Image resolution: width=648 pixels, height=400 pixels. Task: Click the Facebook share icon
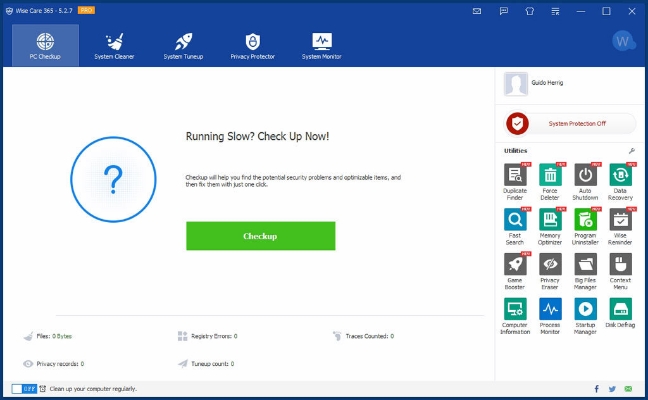[x=596, y=389]
